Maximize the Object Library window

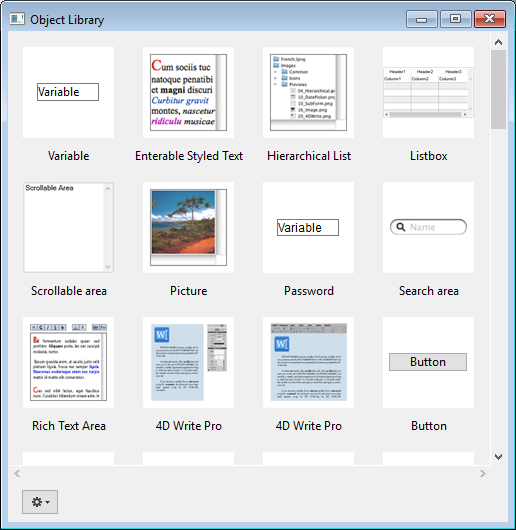coord(456,19)
